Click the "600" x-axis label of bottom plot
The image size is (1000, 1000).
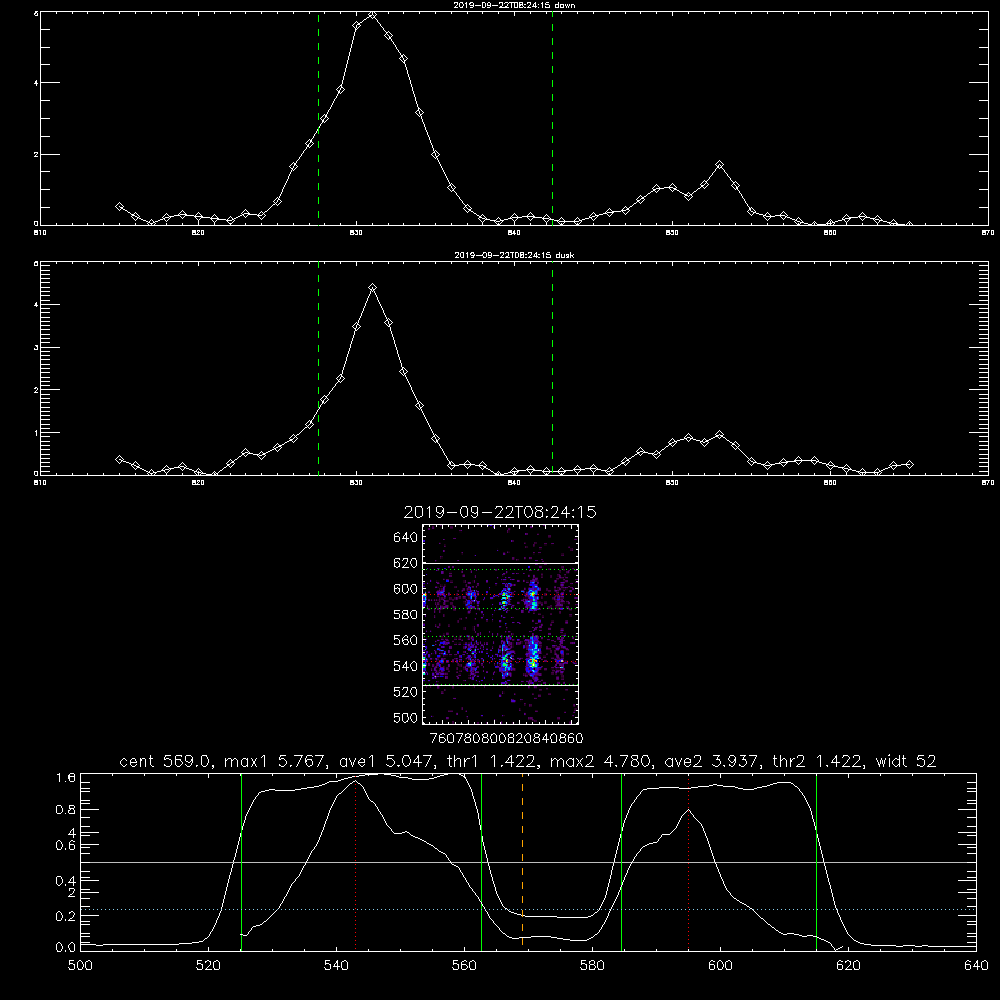coord(720,966)
